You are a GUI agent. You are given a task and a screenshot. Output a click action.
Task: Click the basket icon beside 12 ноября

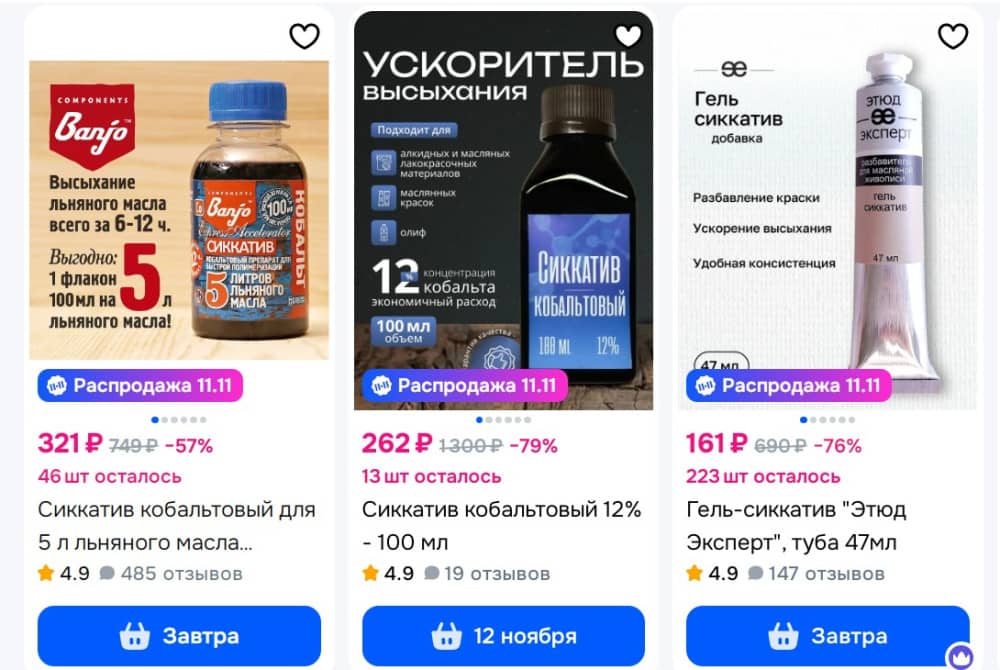(x=446, y=636)
